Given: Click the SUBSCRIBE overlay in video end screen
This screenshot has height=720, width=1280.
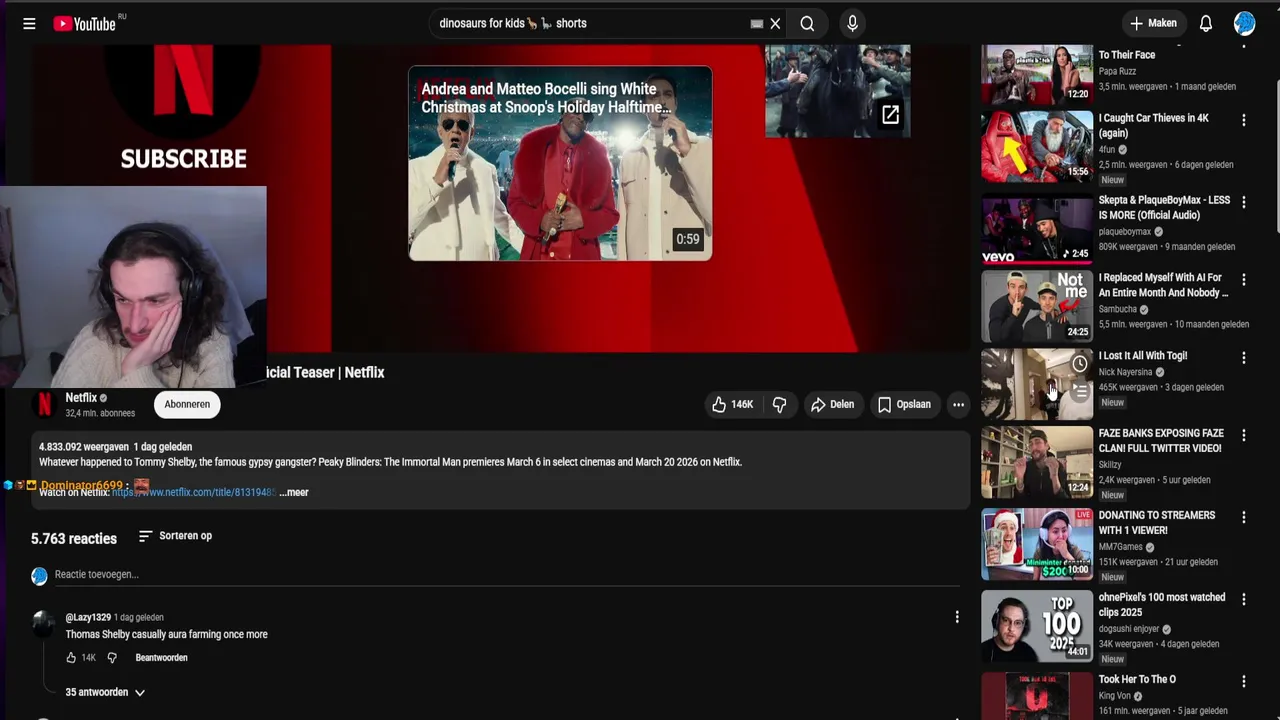Looking at the screenshot, I should 184,158.
